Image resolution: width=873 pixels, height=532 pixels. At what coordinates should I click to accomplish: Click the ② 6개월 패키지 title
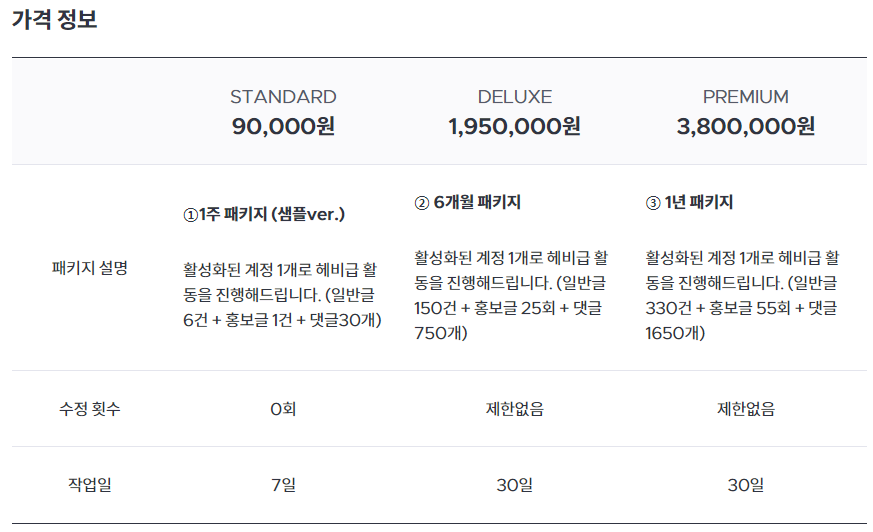(x=467, y=202)
